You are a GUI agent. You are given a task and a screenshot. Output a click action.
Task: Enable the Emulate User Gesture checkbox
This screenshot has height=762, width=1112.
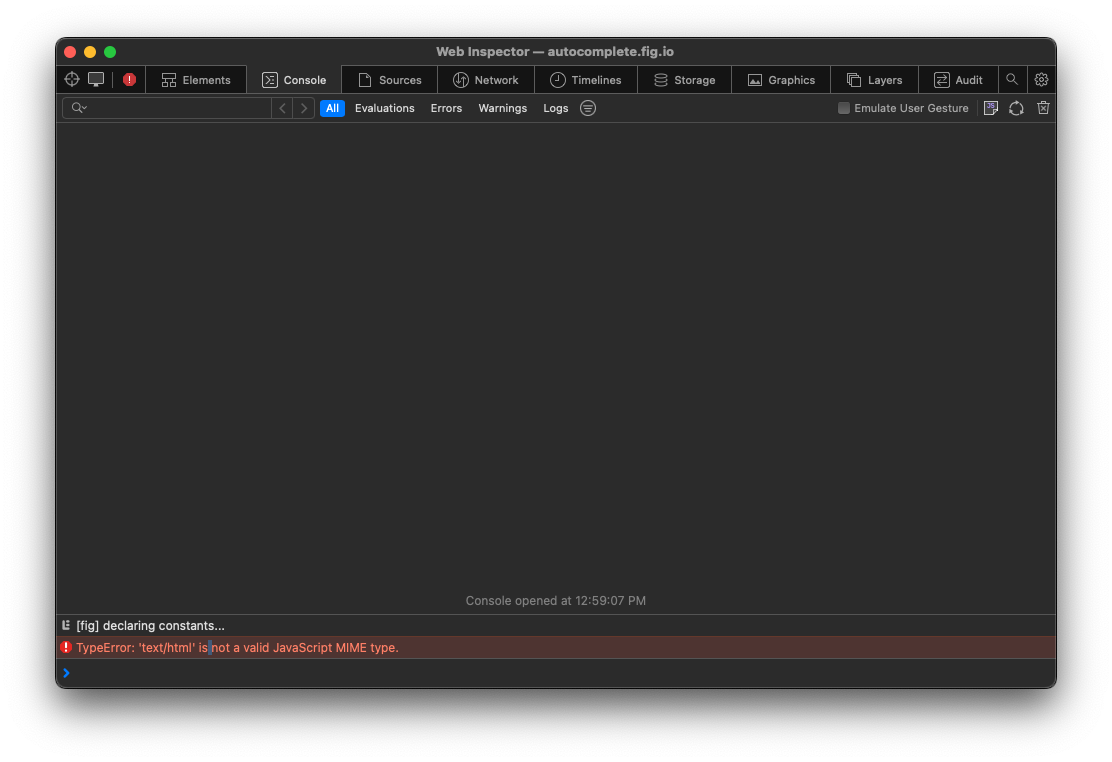click(x=843, y=108)
